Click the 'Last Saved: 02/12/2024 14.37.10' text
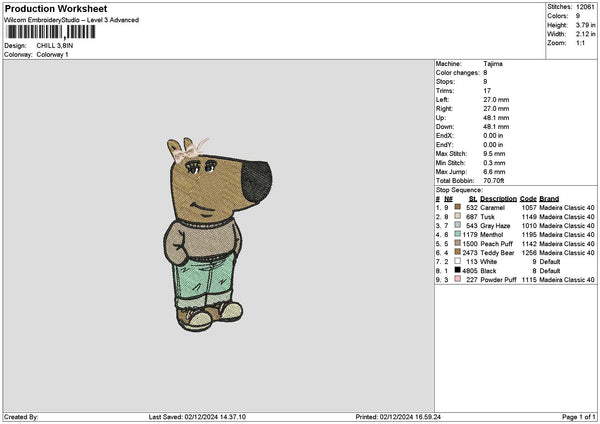 coord(197,417)
